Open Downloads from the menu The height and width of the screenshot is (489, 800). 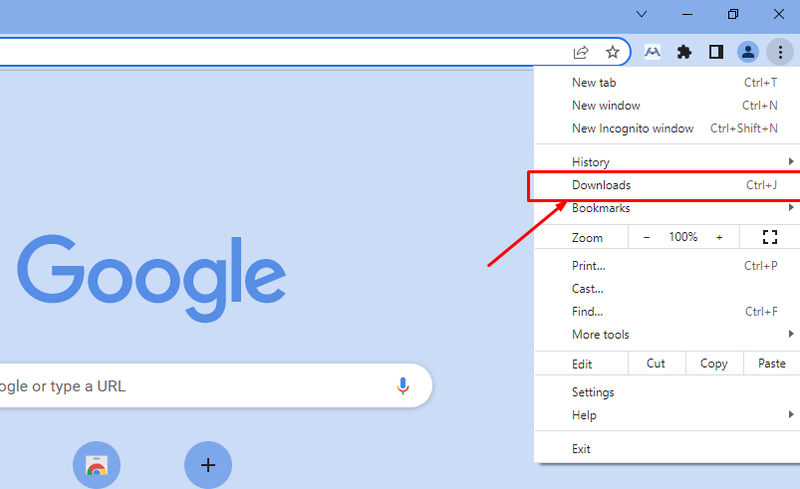tap(667, 185)
